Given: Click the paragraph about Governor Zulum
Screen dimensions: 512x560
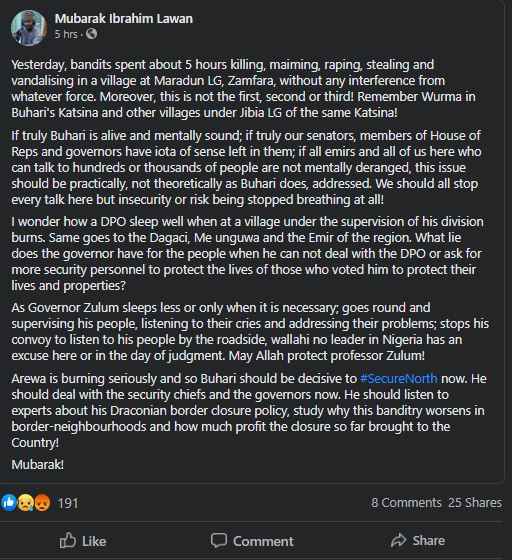Looking at the screenshot, I should tap(250, 331).
